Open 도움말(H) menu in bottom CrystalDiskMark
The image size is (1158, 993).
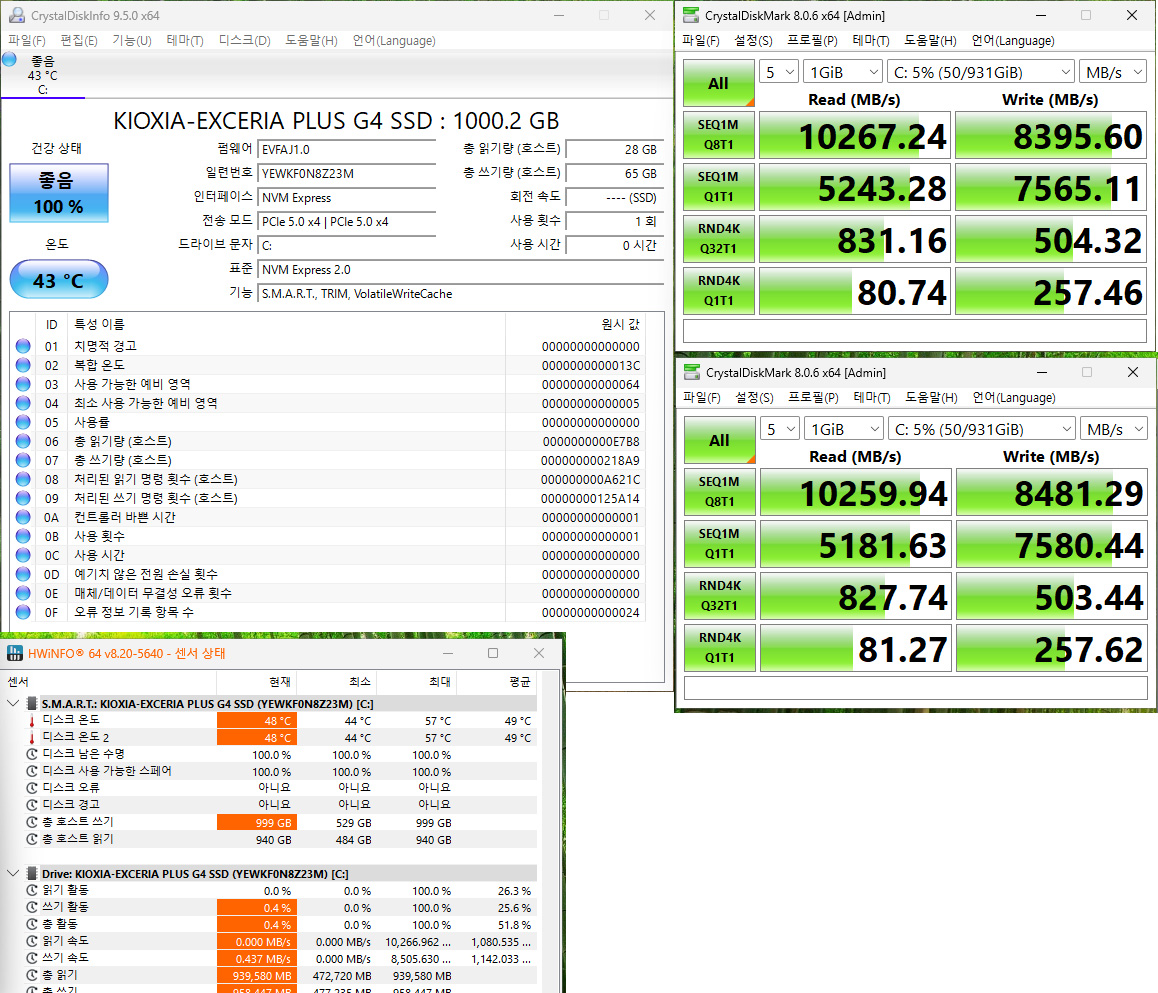click(931, 397)
